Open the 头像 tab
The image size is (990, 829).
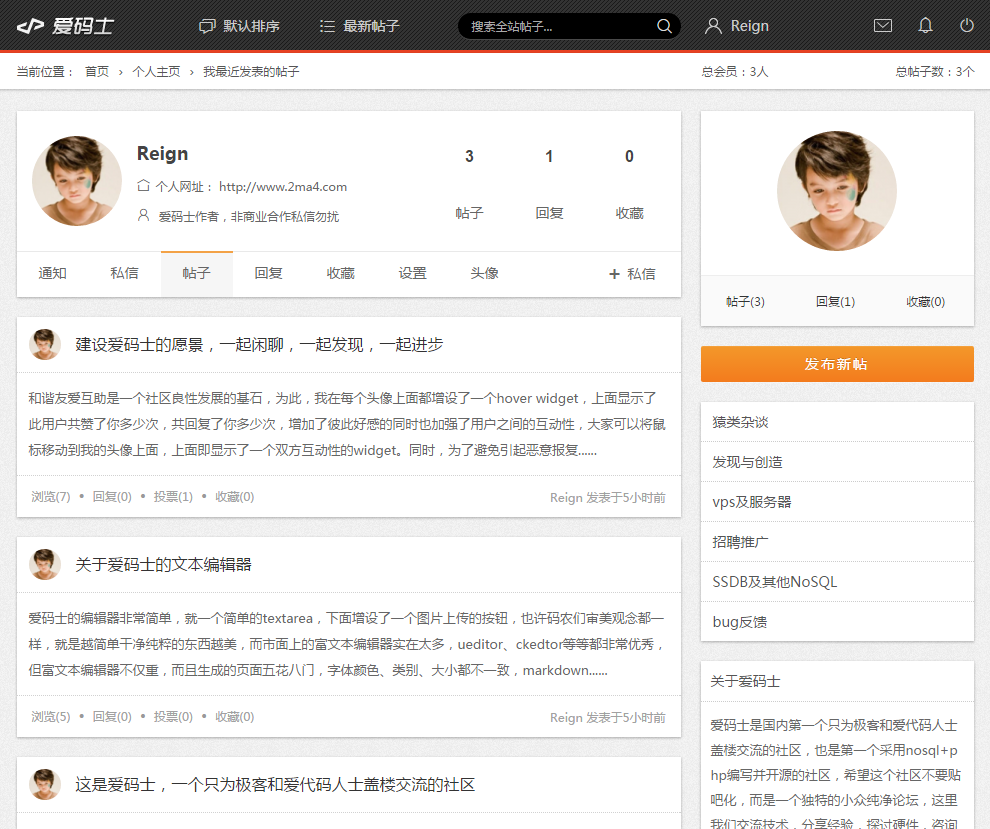point(485,274)
